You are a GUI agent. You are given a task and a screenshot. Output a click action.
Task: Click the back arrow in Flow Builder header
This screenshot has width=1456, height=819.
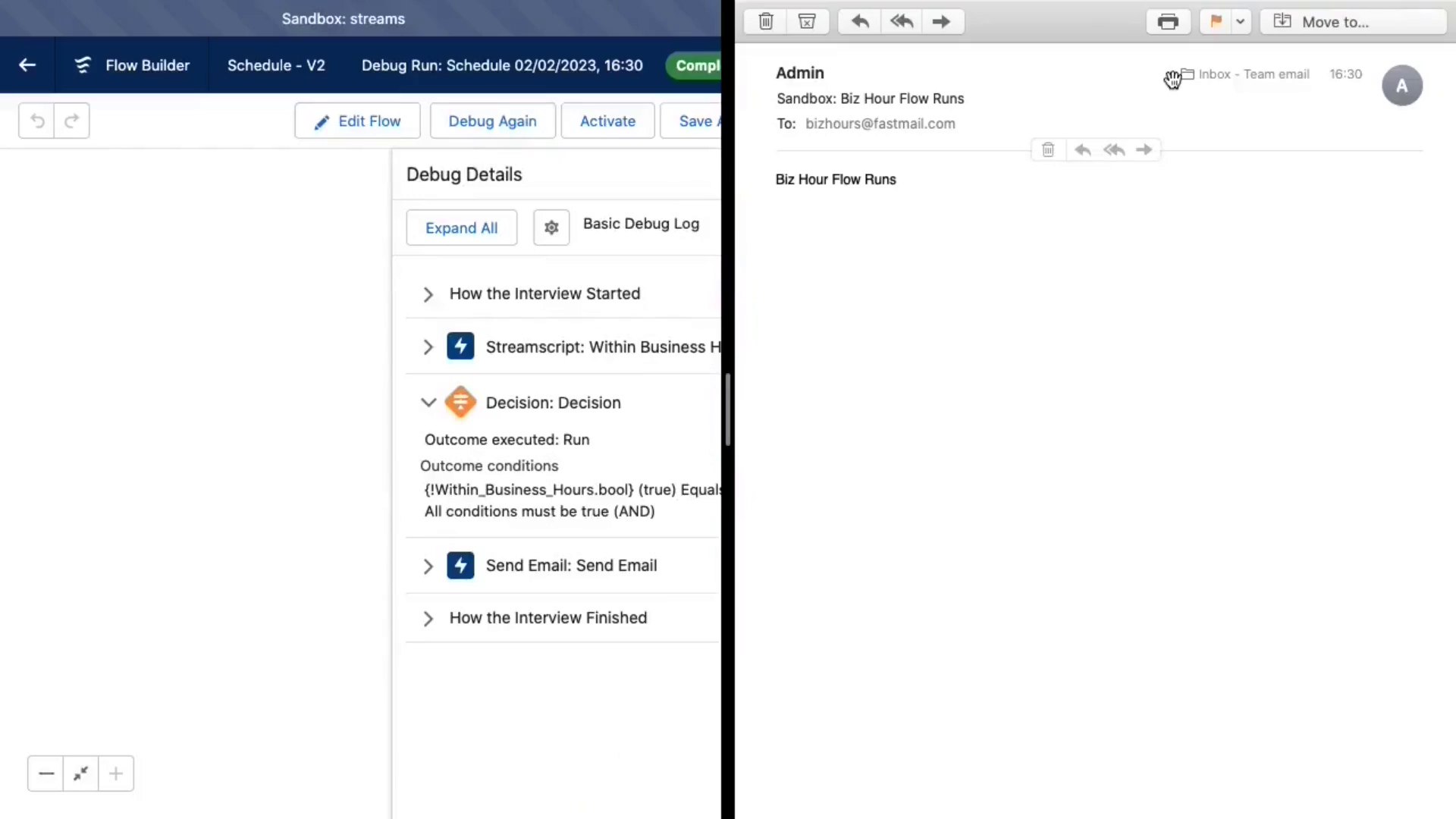[x=27, y=65]
